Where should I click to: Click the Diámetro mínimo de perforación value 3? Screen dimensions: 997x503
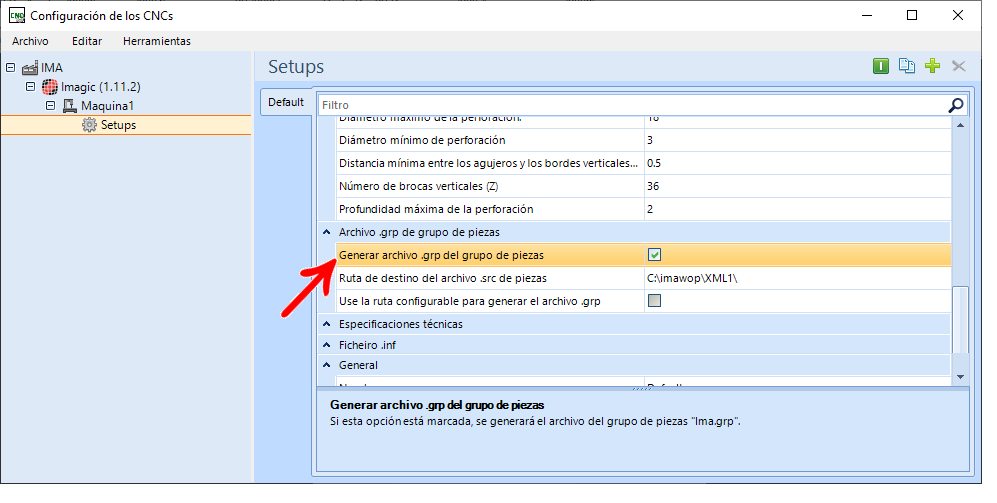pos(650,140)
